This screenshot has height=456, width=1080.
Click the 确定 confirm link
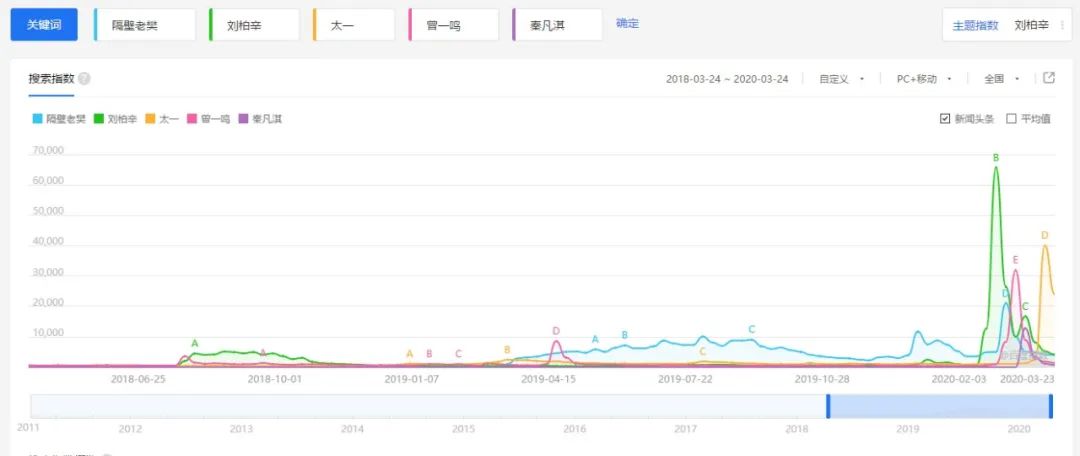tap(627, 23)
